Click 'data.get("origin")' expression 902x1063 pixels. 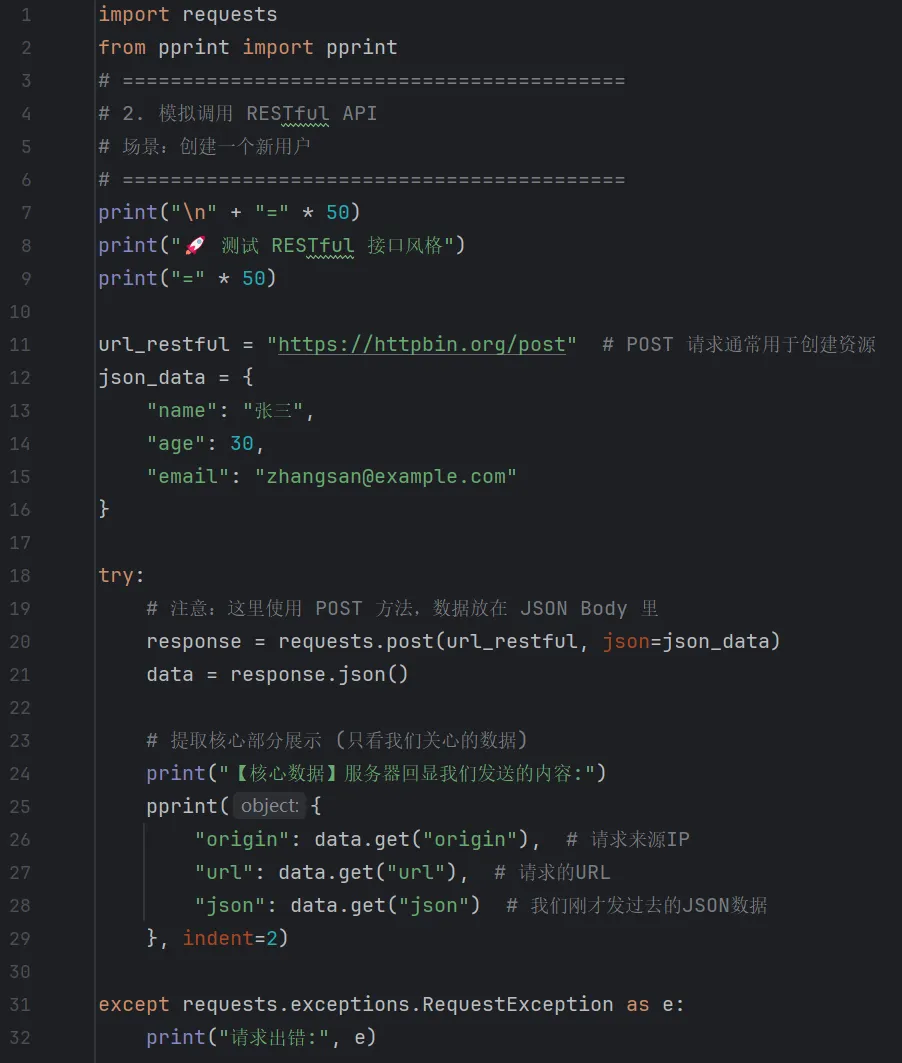pos(427,838)
